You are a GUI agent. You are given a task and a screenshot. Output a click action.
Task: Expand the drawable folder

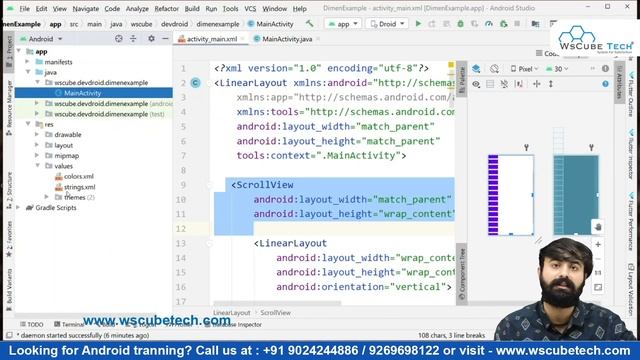click(x=37, y=134)
